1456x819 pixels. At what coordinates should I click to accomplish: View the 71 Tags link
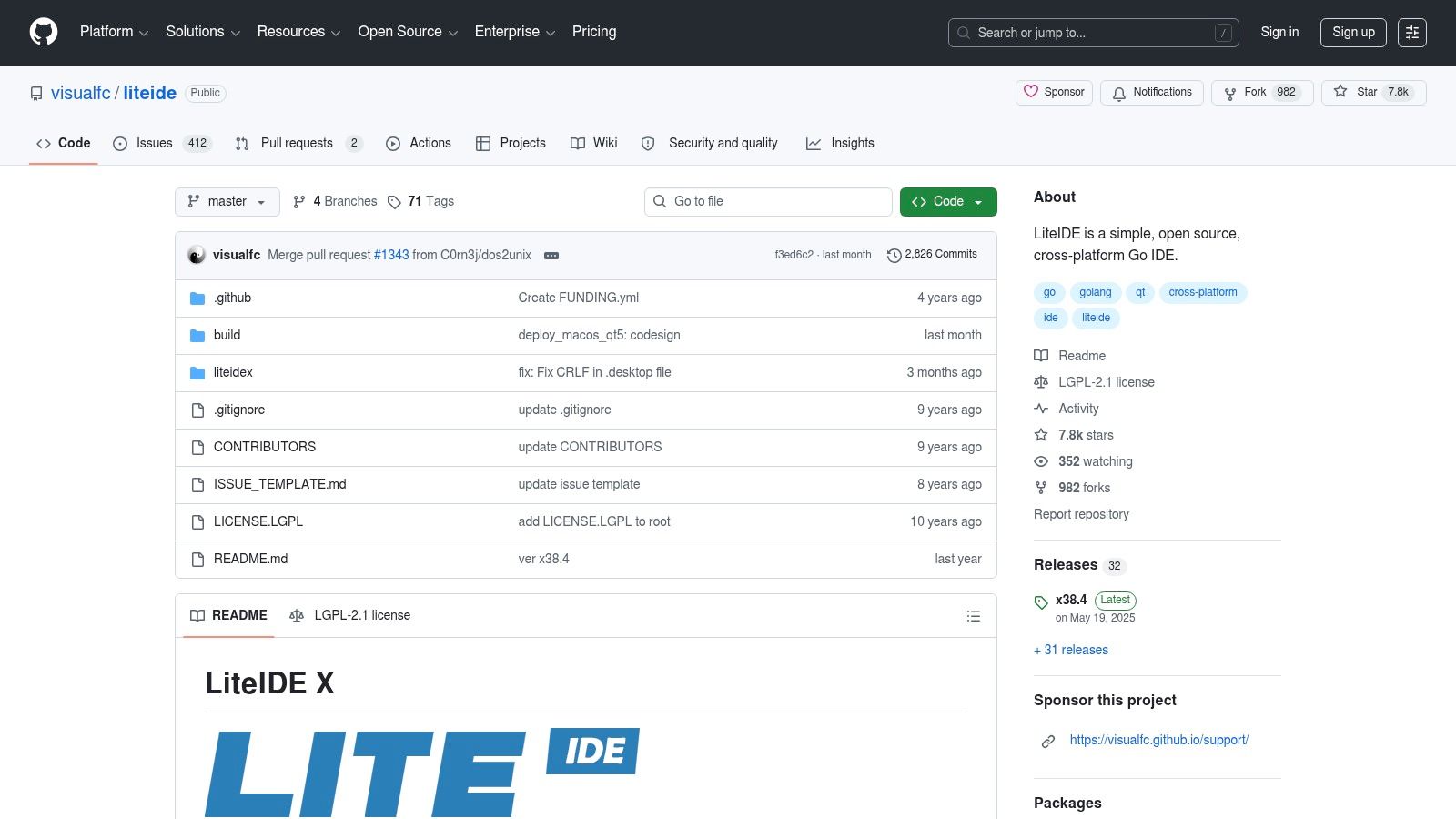tap(420, 202)
